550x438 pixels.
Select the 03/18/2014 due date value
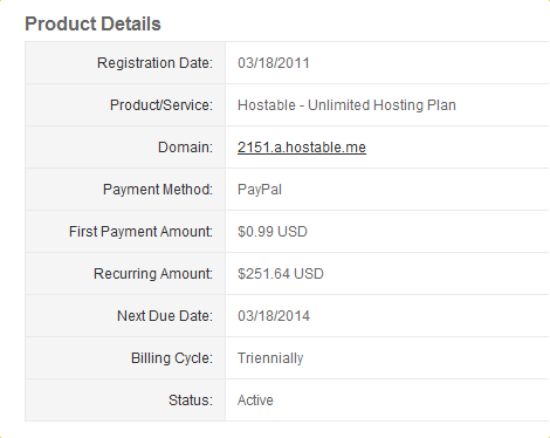[274, 316]
